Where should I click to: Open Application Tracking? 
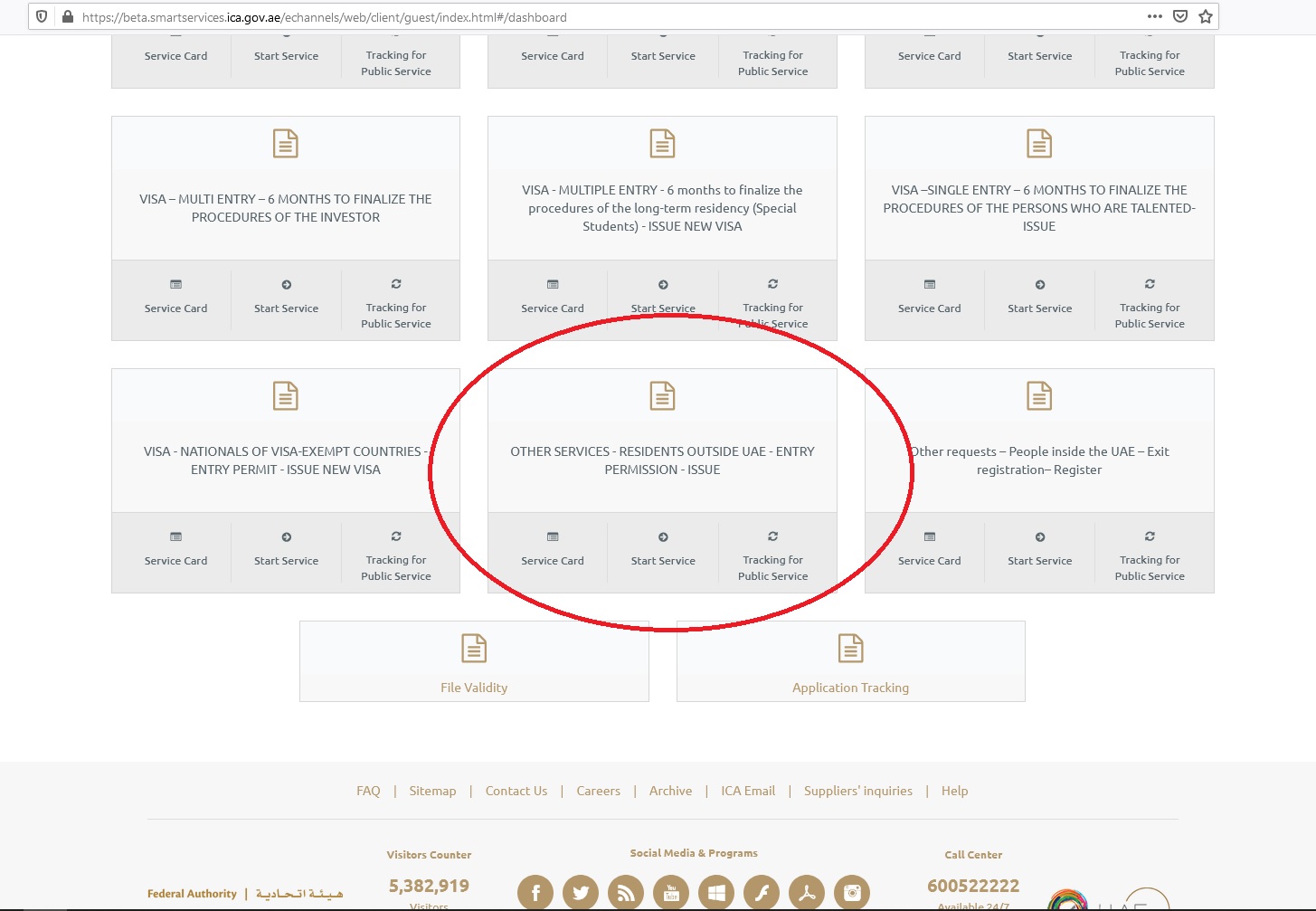pos(850,687)
